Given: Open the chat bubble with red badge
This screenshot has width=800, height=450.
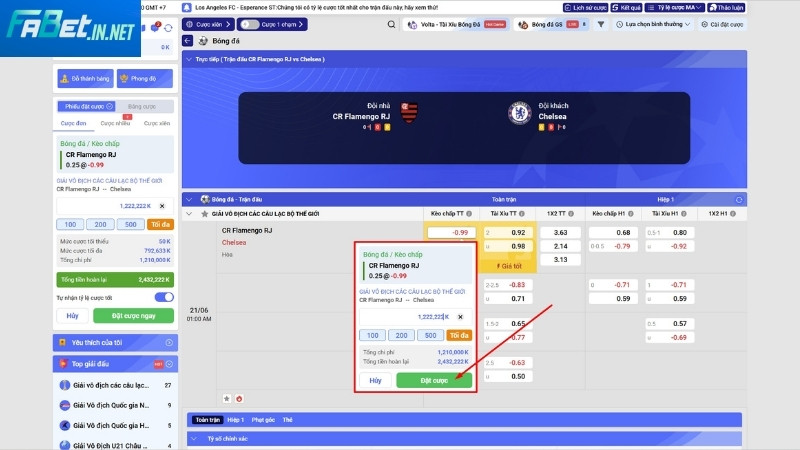Looking at the screenshot, I should click(155, 27).
